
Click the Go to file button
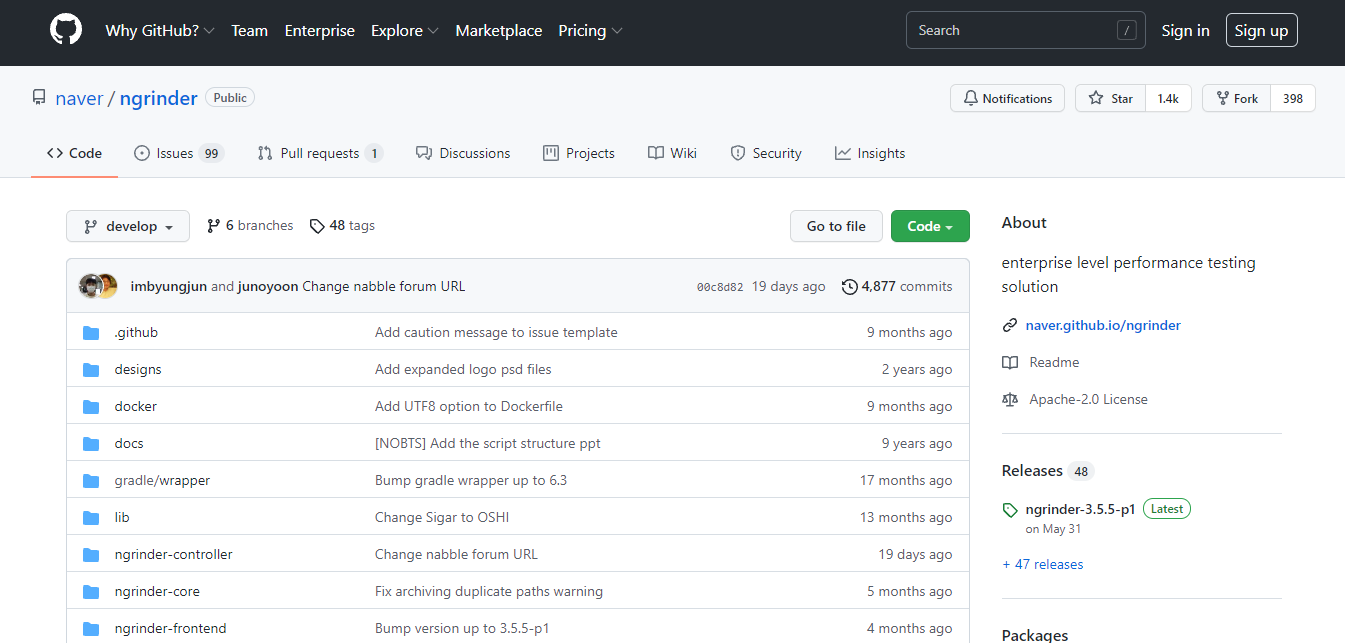point(836,226)
